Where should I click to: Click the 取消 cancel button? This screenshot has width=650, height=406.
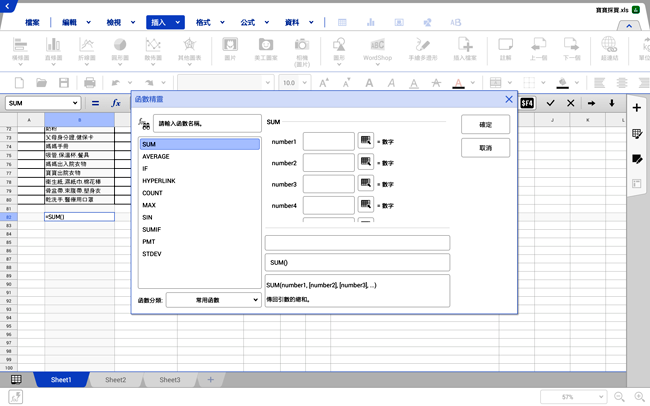point(485,148)
